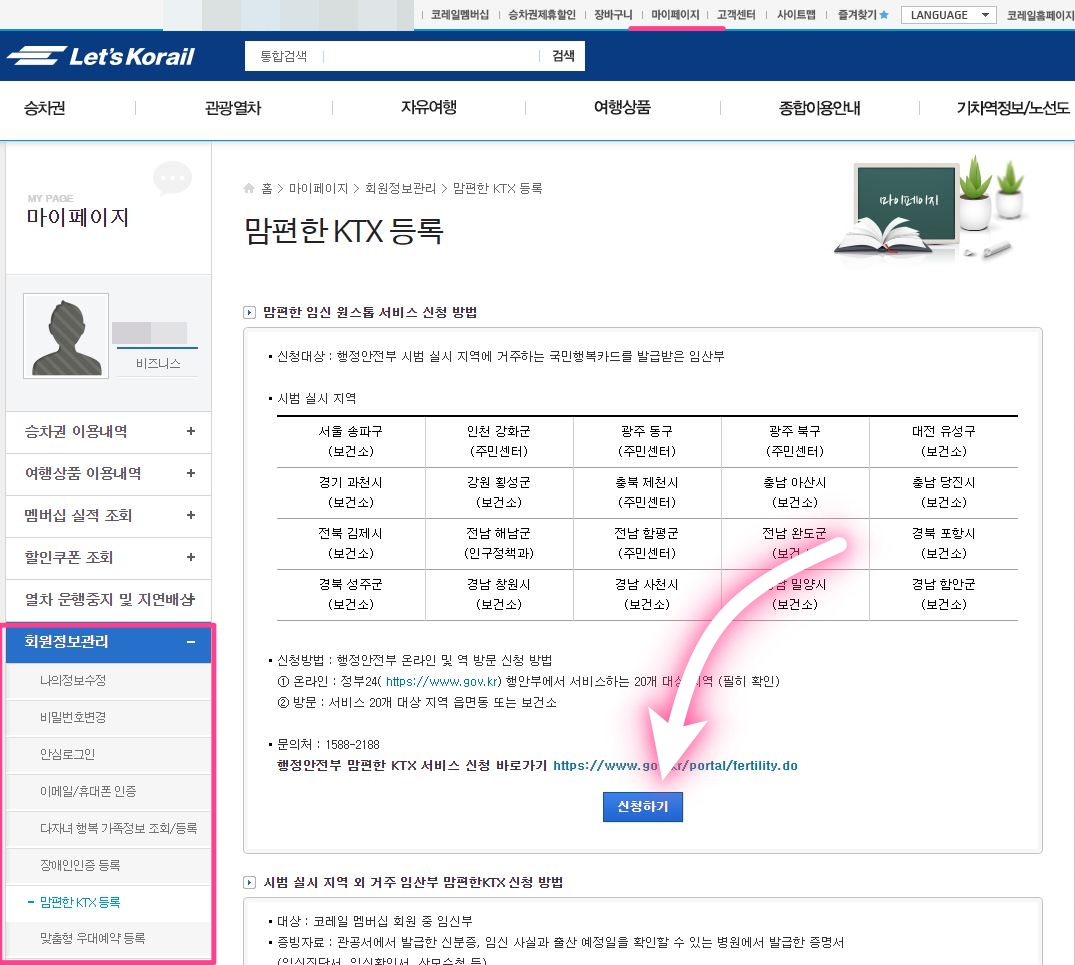Image resolution: width=1075 pixels, height=965 pixels.
Task: Click the 문의처 : 1588-2188 text
Action: click(x=328, y=744)
